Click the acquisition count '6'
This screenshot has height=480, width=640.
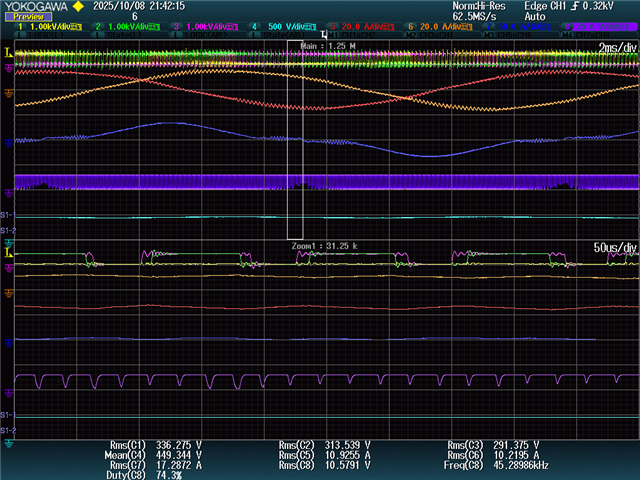tap(135, 17)
